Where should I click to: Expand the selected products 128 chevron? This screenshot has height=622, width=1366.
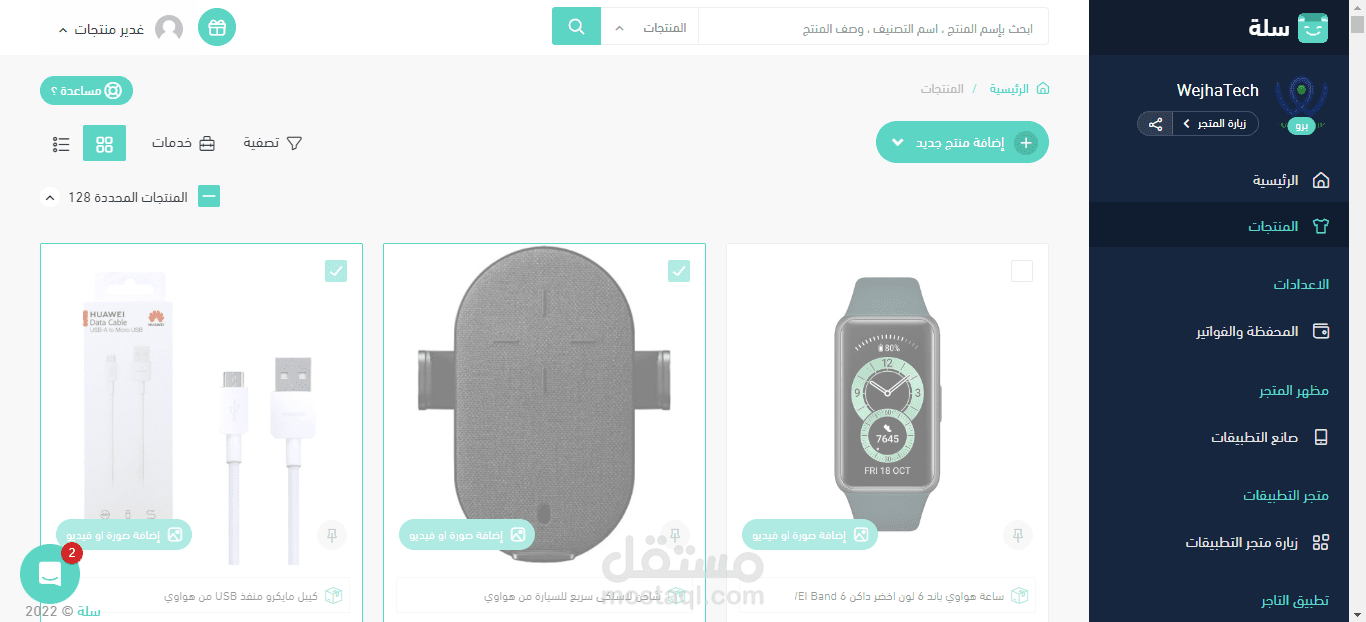pos(50,197)
